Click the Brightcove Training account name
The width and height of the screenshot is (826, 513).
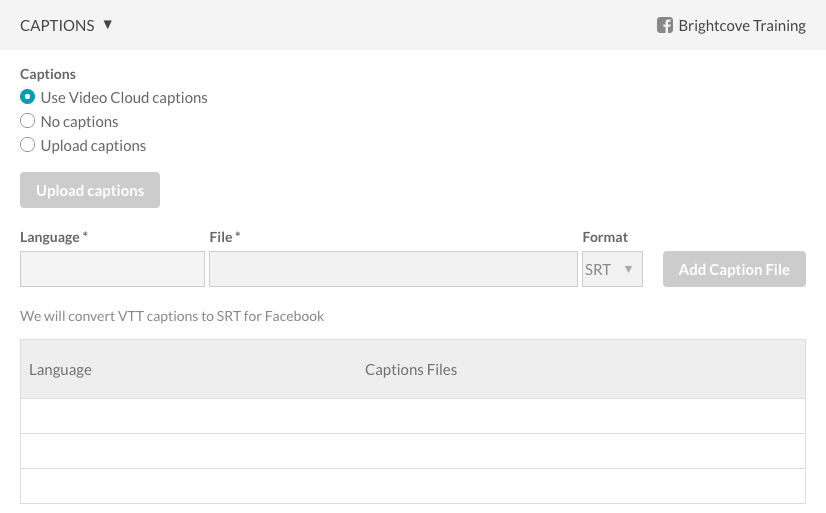(x=741, y=26)
